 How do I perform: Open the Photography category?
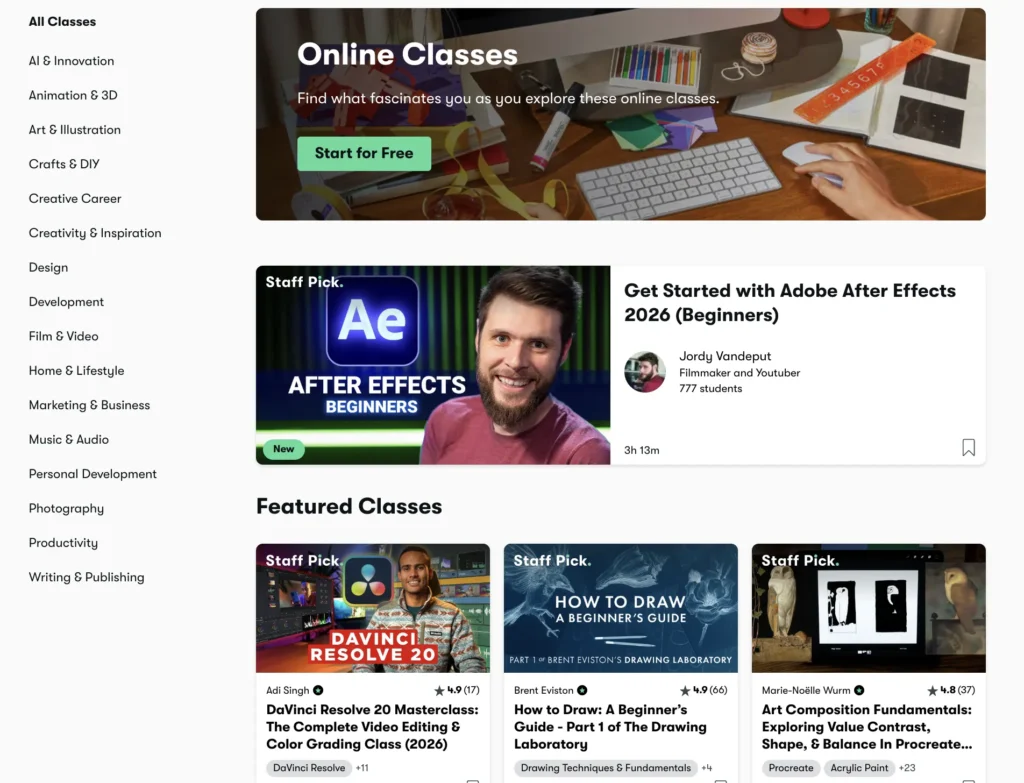(x=66, y=509)
